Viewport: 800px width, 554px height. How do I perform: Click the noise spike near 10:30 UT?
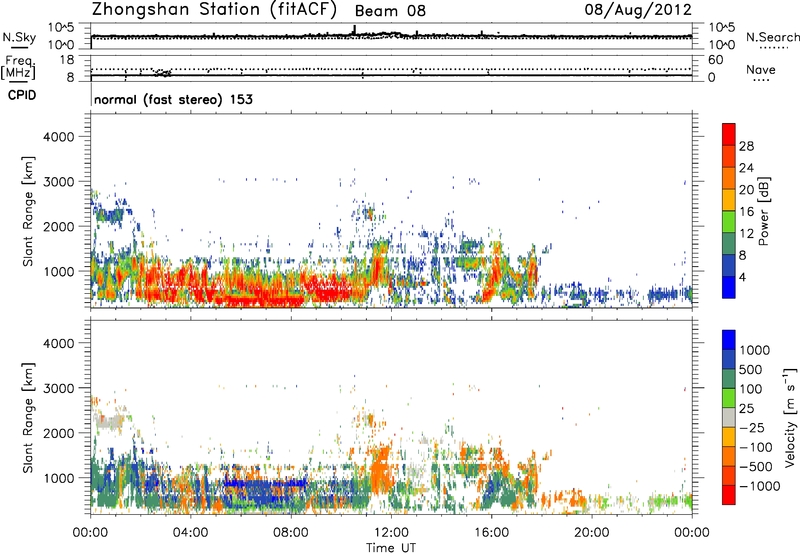[355, 30]
